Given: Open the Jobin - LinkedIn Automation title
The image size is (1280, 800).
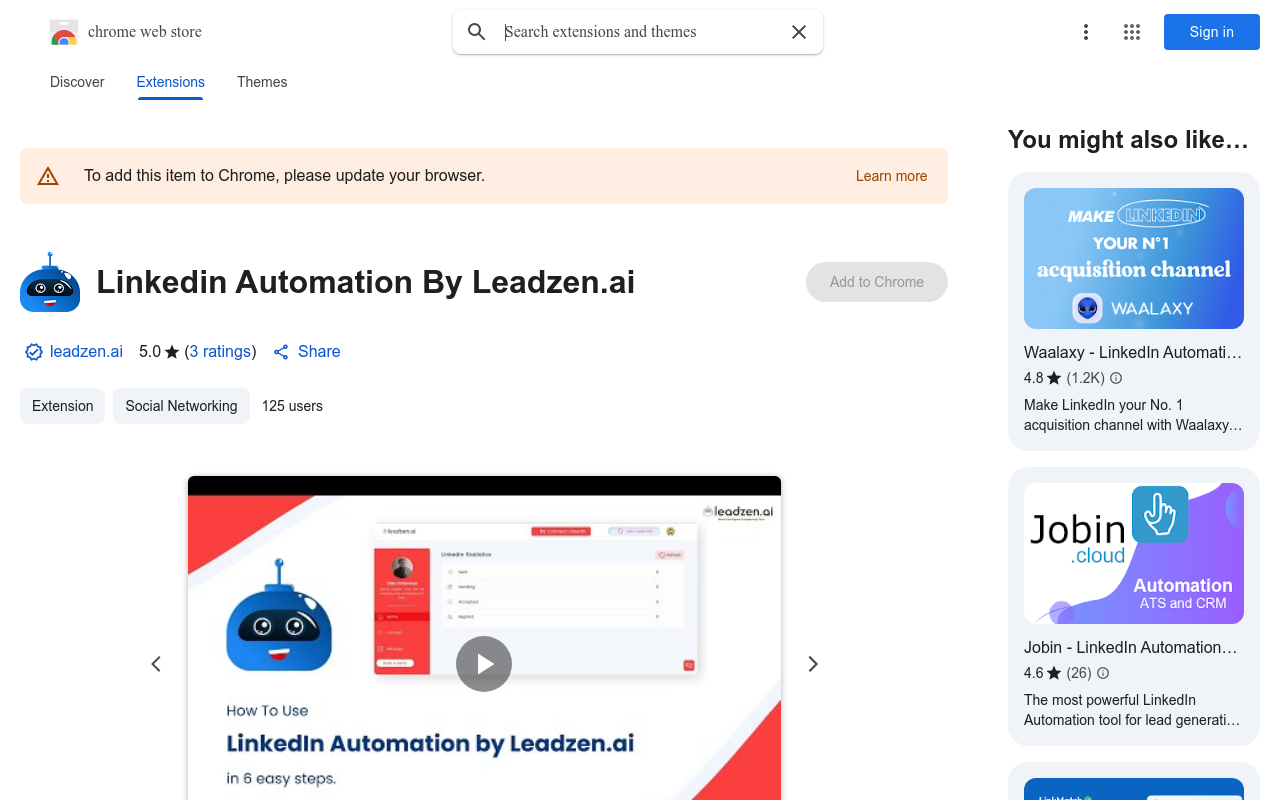Looking at the screenshot, I should tap(1131, 647).
